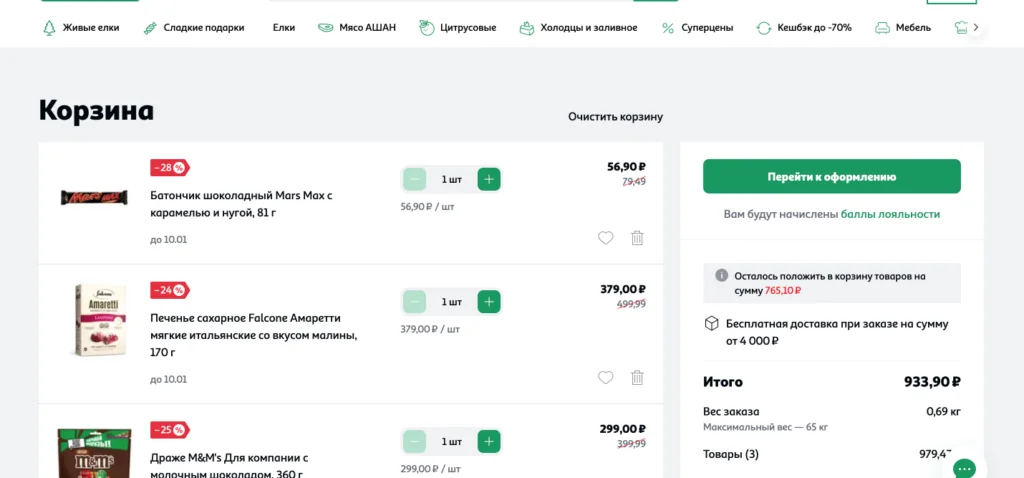Click Очистить корзину link

click(615, 117)
